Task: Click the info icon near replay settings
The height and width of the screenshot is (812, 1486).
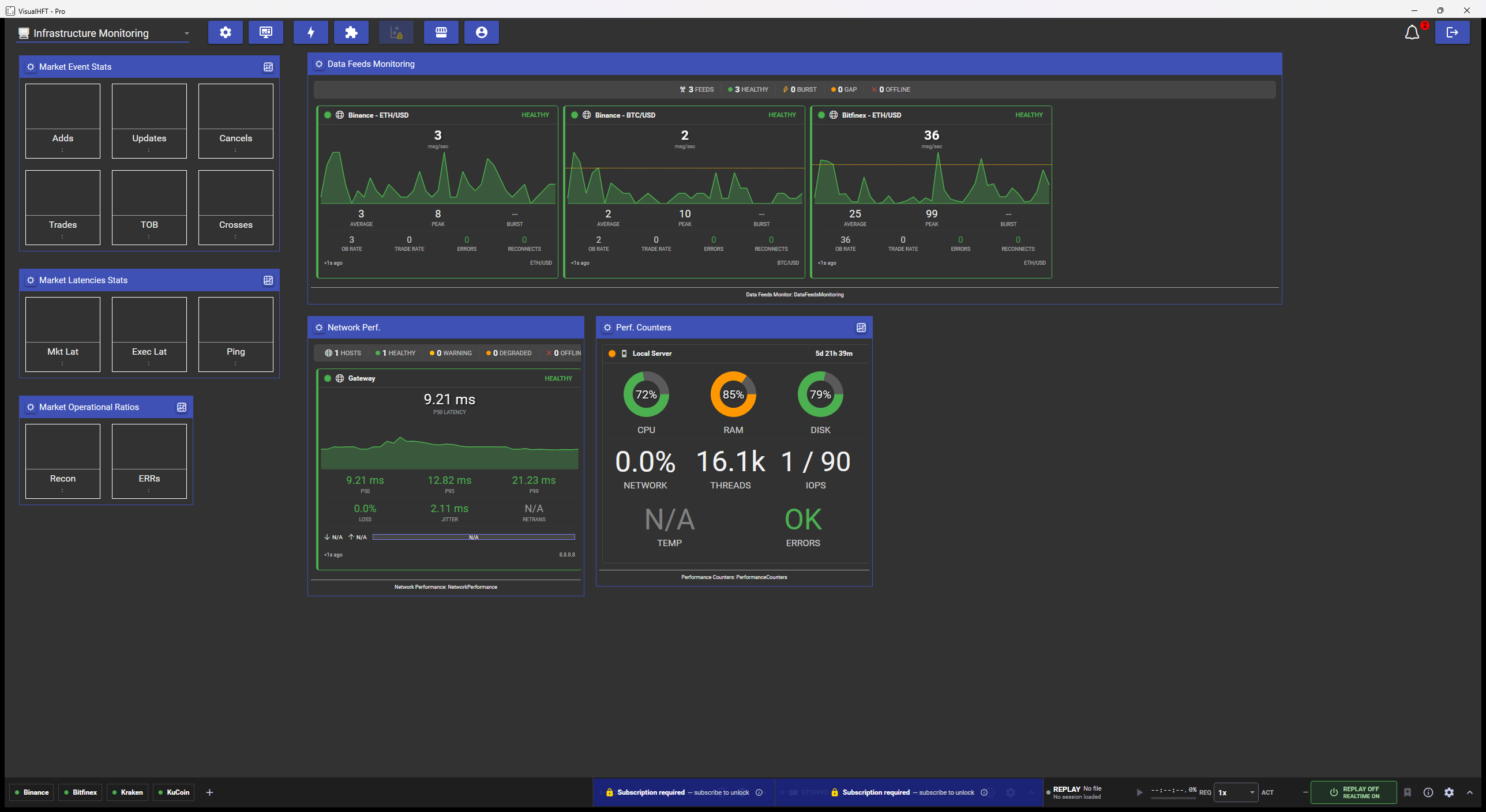Action: (1428, 792)
